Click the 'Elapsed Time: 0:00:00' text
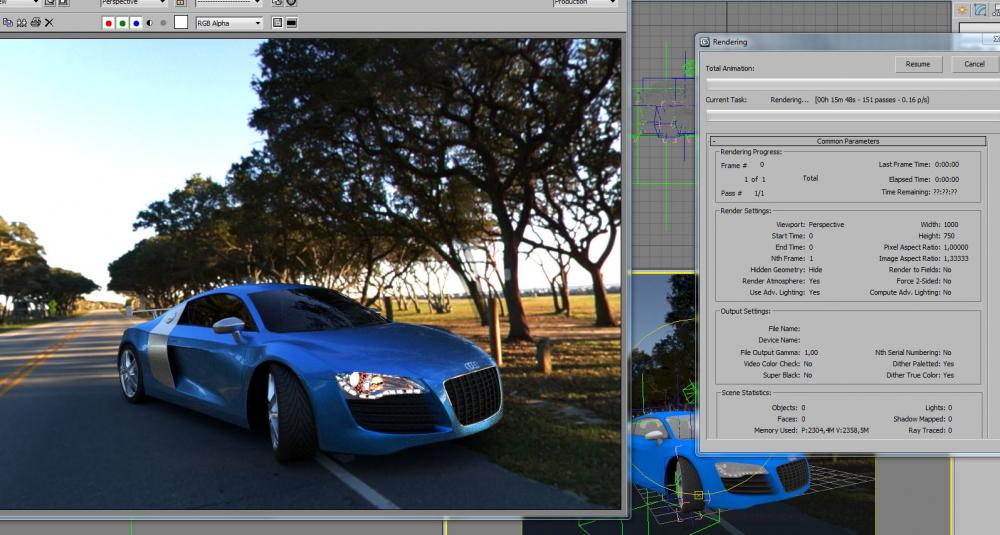 point(923,180)
